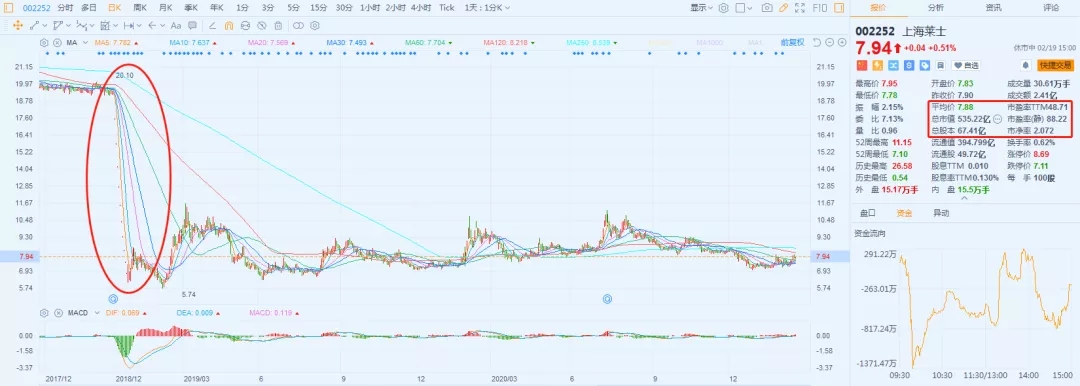Enter fullscreen chart mode
This screenshot has height=386, width=1080.
pyautogui.click(x=800, y=8)
